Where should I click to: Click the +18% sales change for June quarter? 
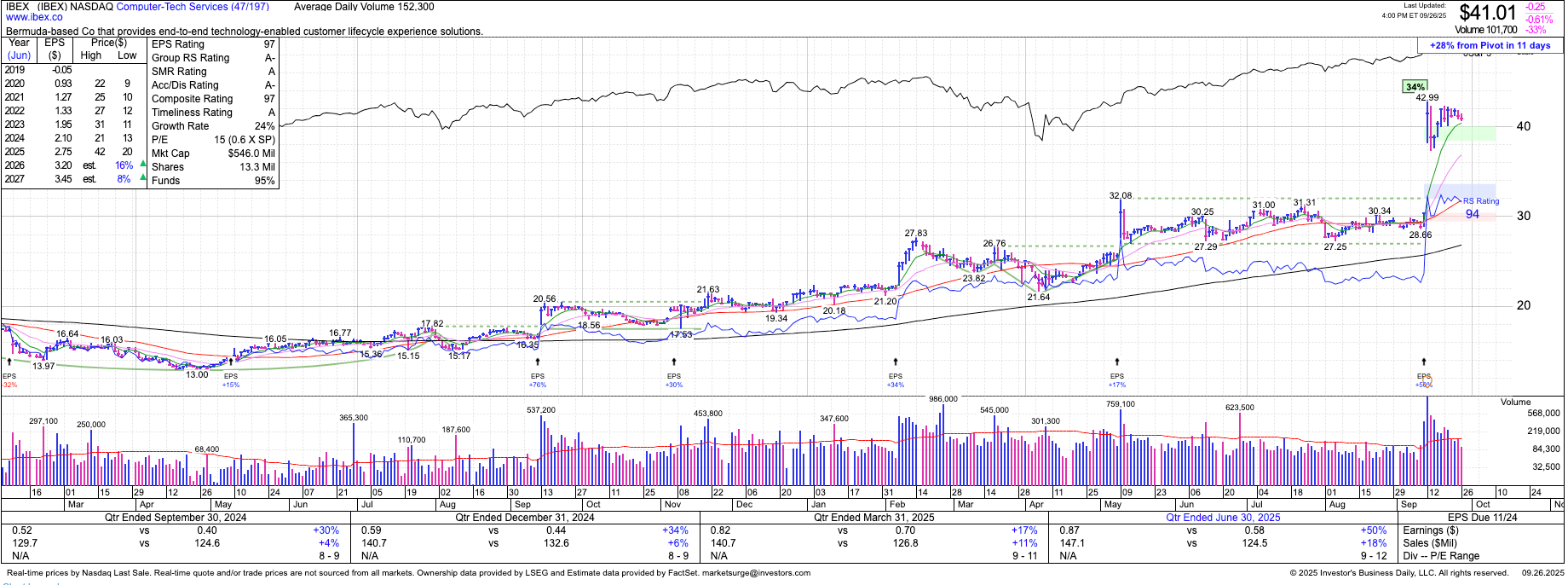pyautogui.click(x=1374, y=543)
